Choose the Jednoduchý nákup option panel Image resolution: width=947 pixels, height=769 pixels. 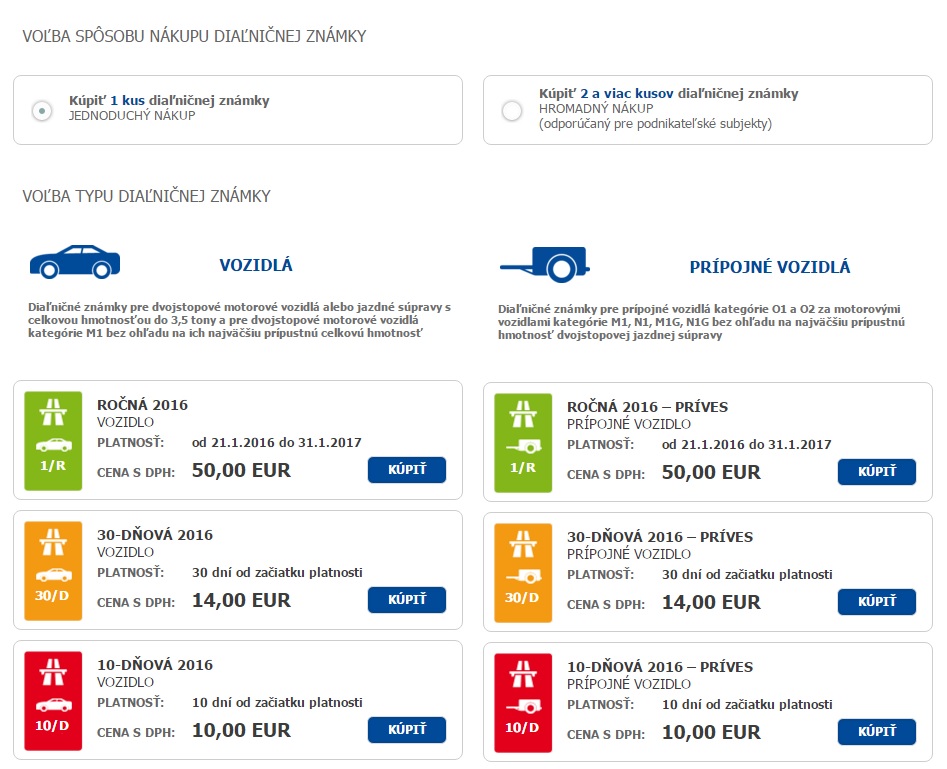click(238, 110)
